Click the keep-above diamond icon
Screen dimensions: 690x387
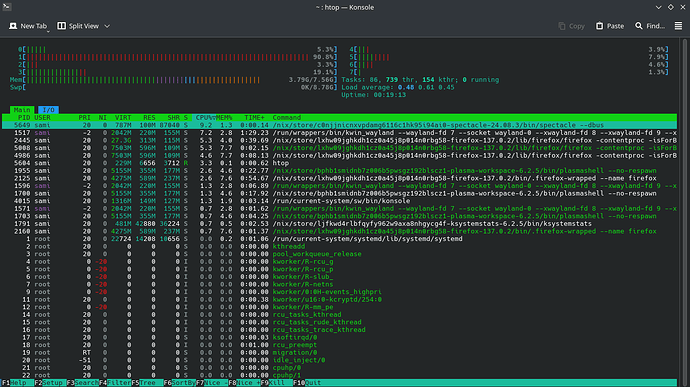click(671, 7)
